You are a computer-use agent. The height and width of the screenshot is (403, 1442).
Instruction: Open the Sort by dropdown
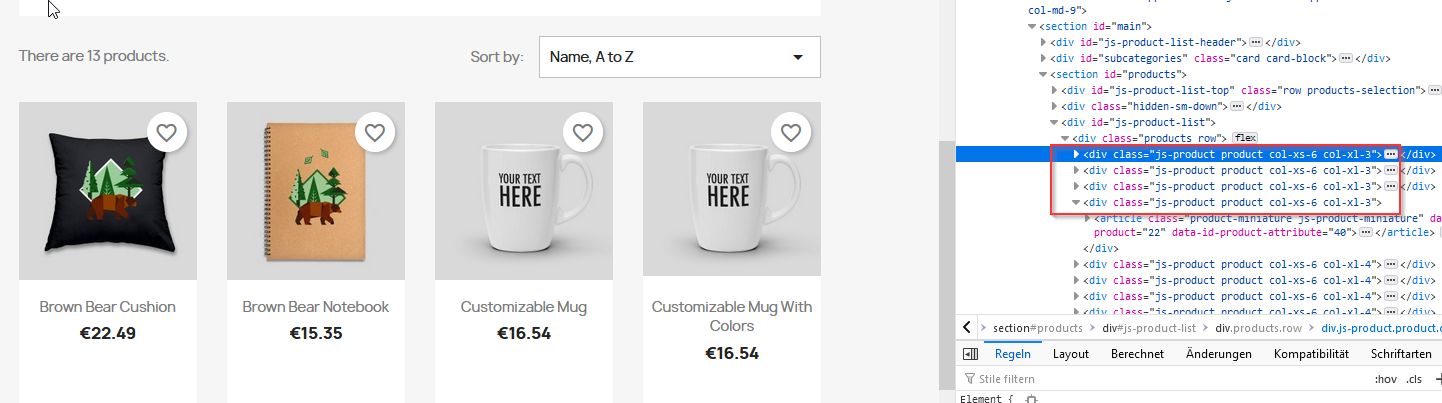(x=679, y=57)
